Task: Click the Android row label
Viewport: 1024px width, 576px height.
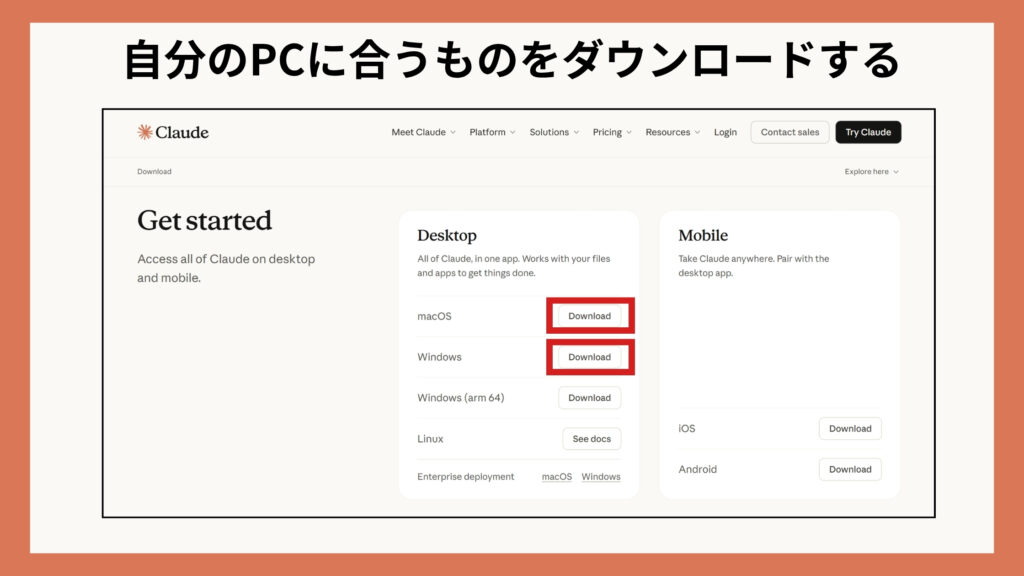Action: click(697, 469)
